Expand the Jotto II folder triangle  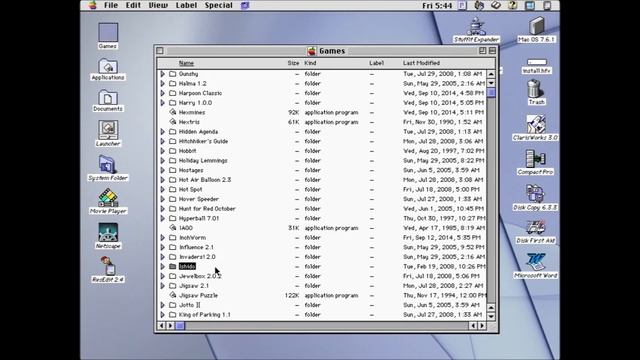(x=162, y=305)
